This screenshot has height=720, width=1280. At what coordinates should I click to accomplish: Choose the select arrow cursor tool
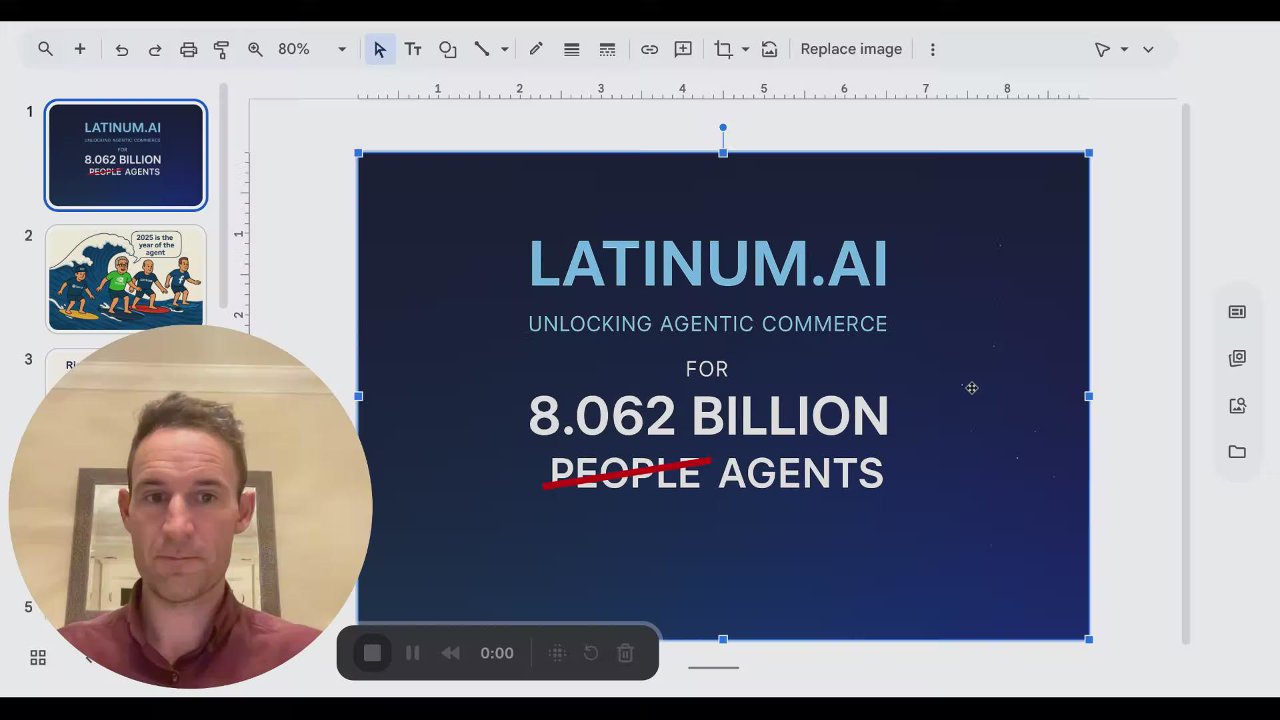379,49
